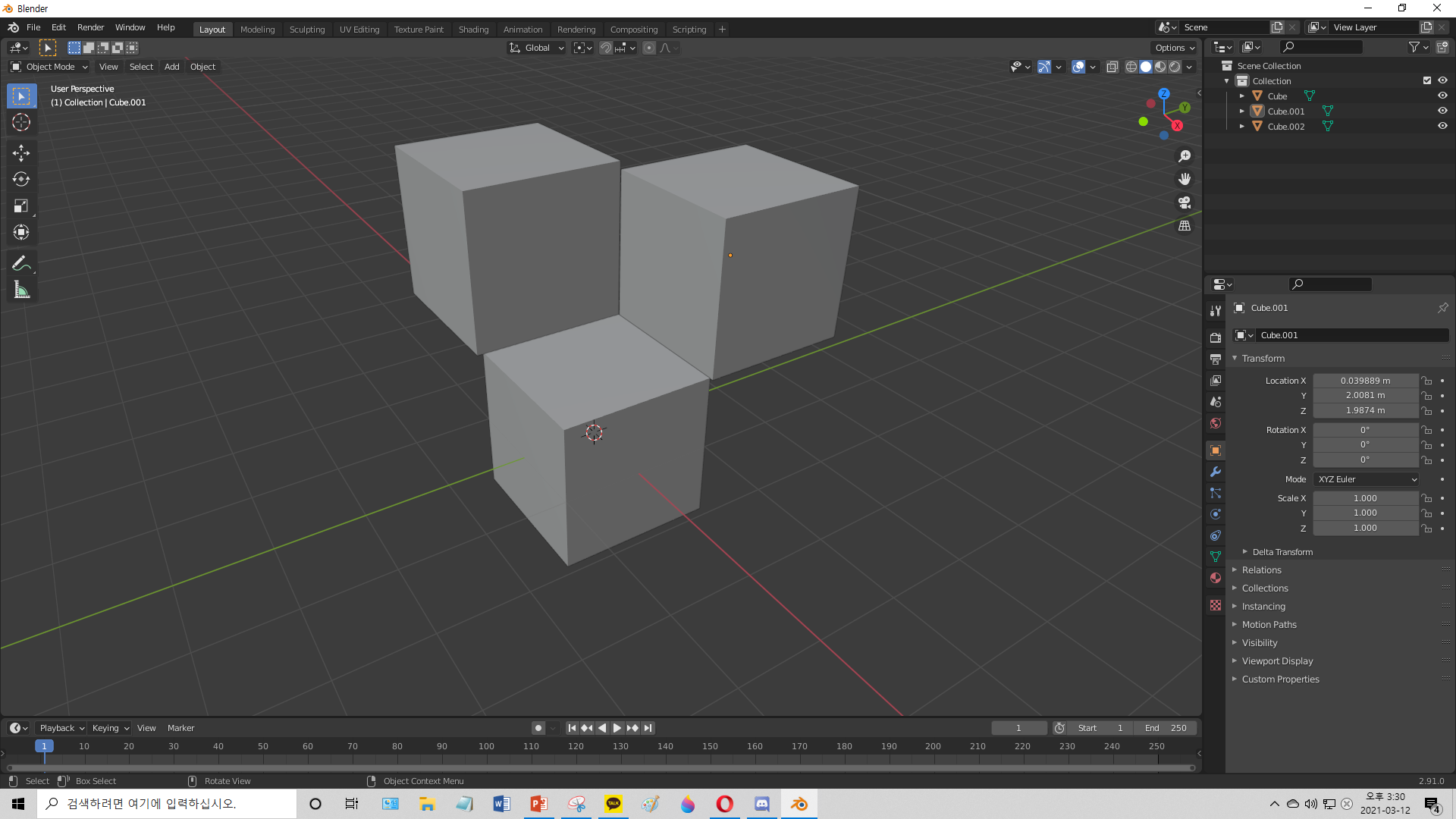Select the 3D Cursor tool
1456x819 pixels.
pyautogui.click(x=21, y=122)
